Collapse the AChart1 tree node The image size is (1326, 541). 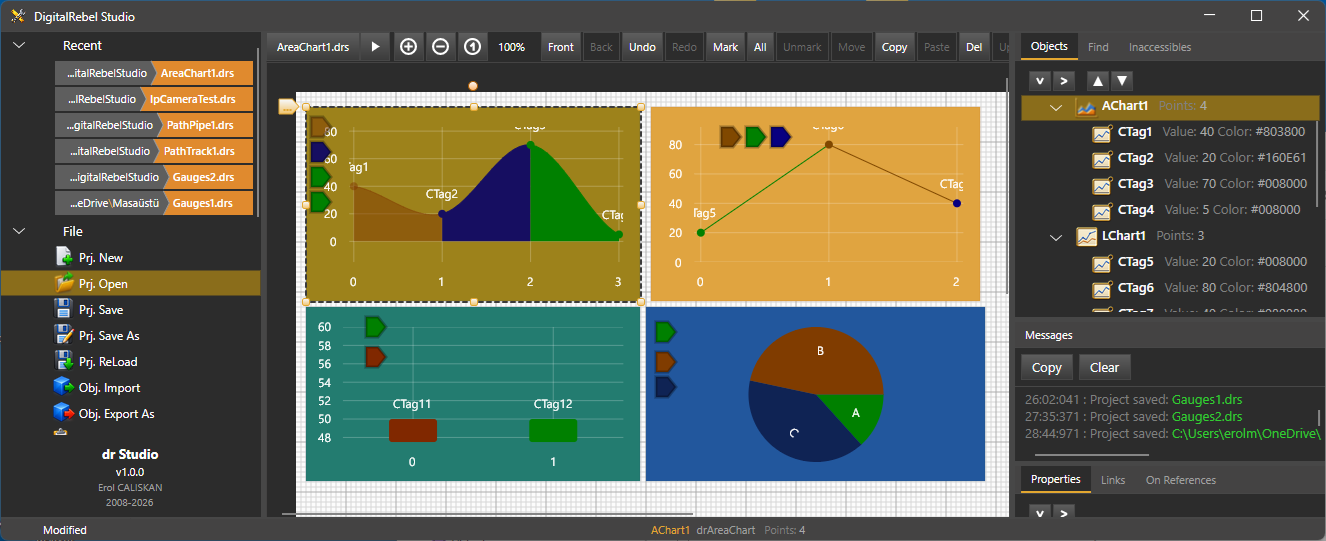coord(1056,107)
